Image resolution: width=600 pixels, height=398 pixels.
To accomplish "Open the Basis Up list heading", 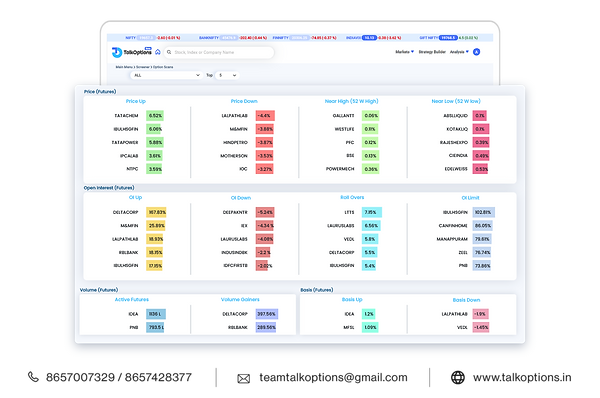I will 352,300.
